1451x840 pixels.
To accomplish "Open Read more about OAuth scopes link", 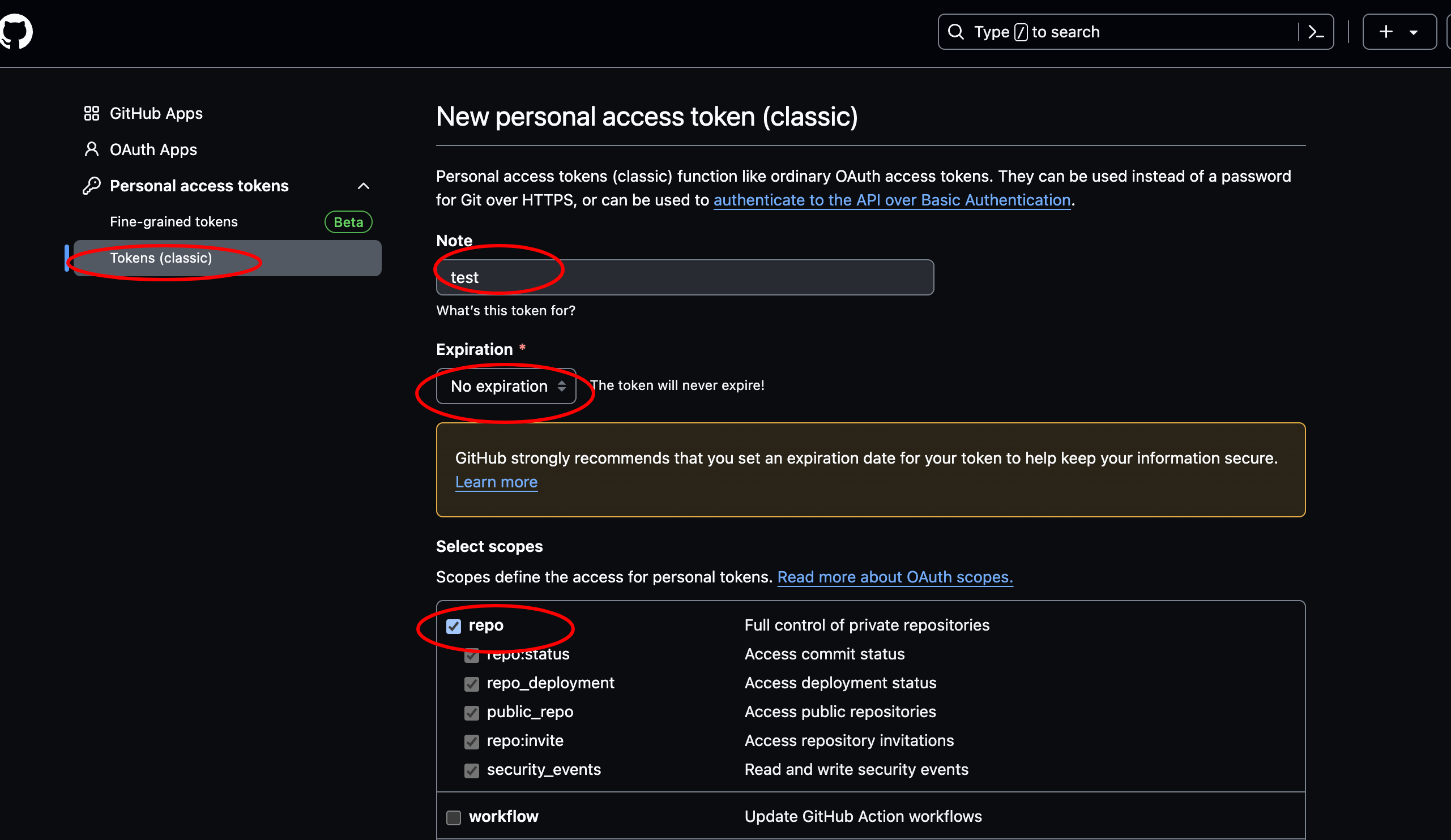I will [x=895, y=577].
